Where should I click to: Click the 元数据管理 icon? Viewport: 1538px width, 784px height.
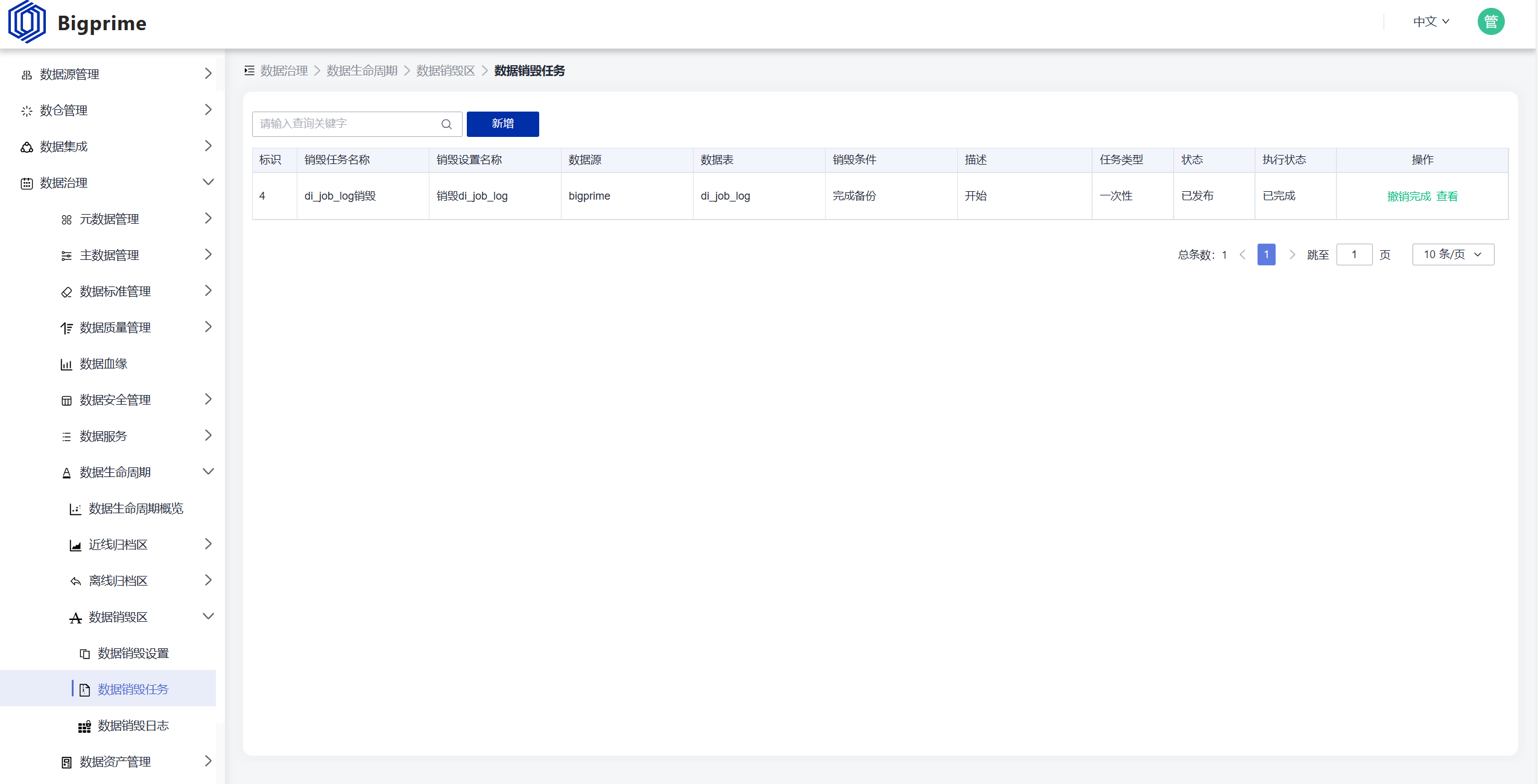pyautogui.click(x=66, y=220)
